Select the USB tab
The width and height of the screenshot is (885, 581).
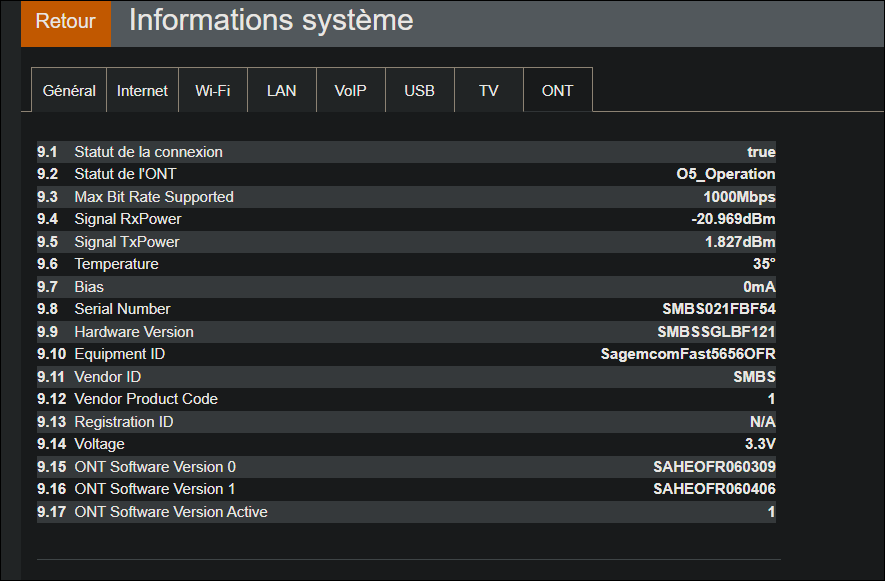pyautogui.click(x=419, y=90)
